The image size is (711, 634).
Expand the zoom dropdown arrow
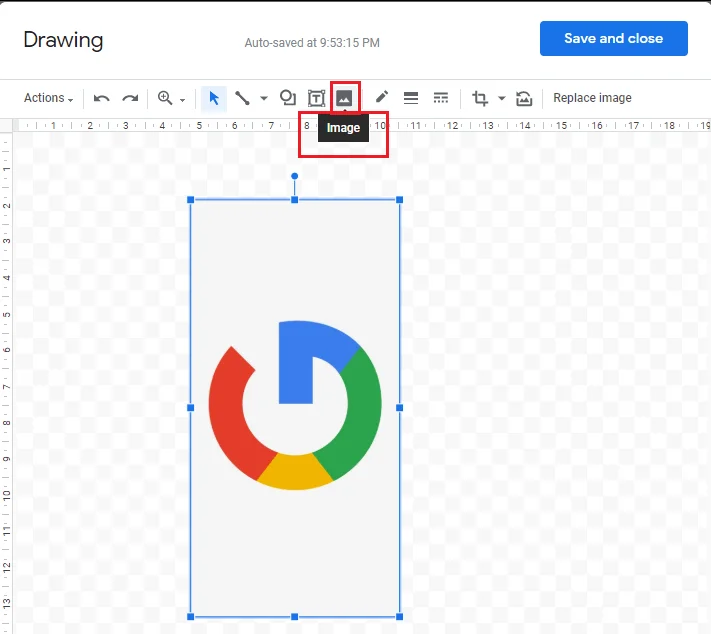pyautogui.click(x=182, y=100)
